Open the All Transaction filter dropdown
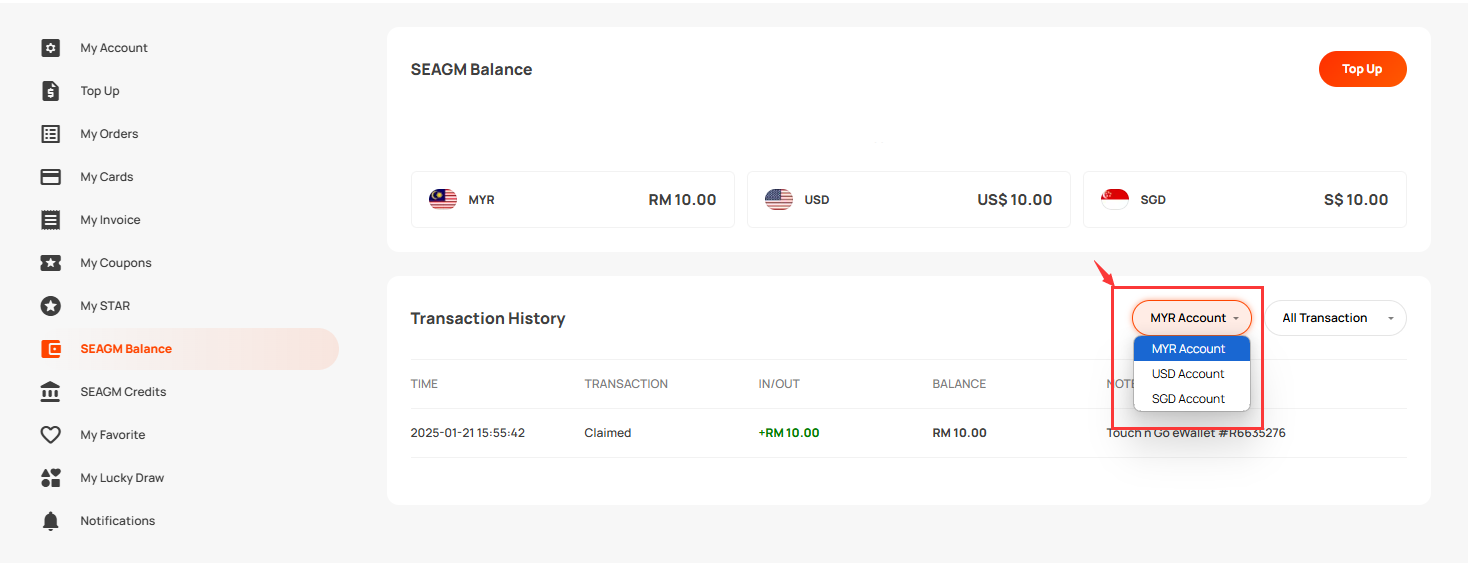Screen dimensions: 1468x563 1335,318
